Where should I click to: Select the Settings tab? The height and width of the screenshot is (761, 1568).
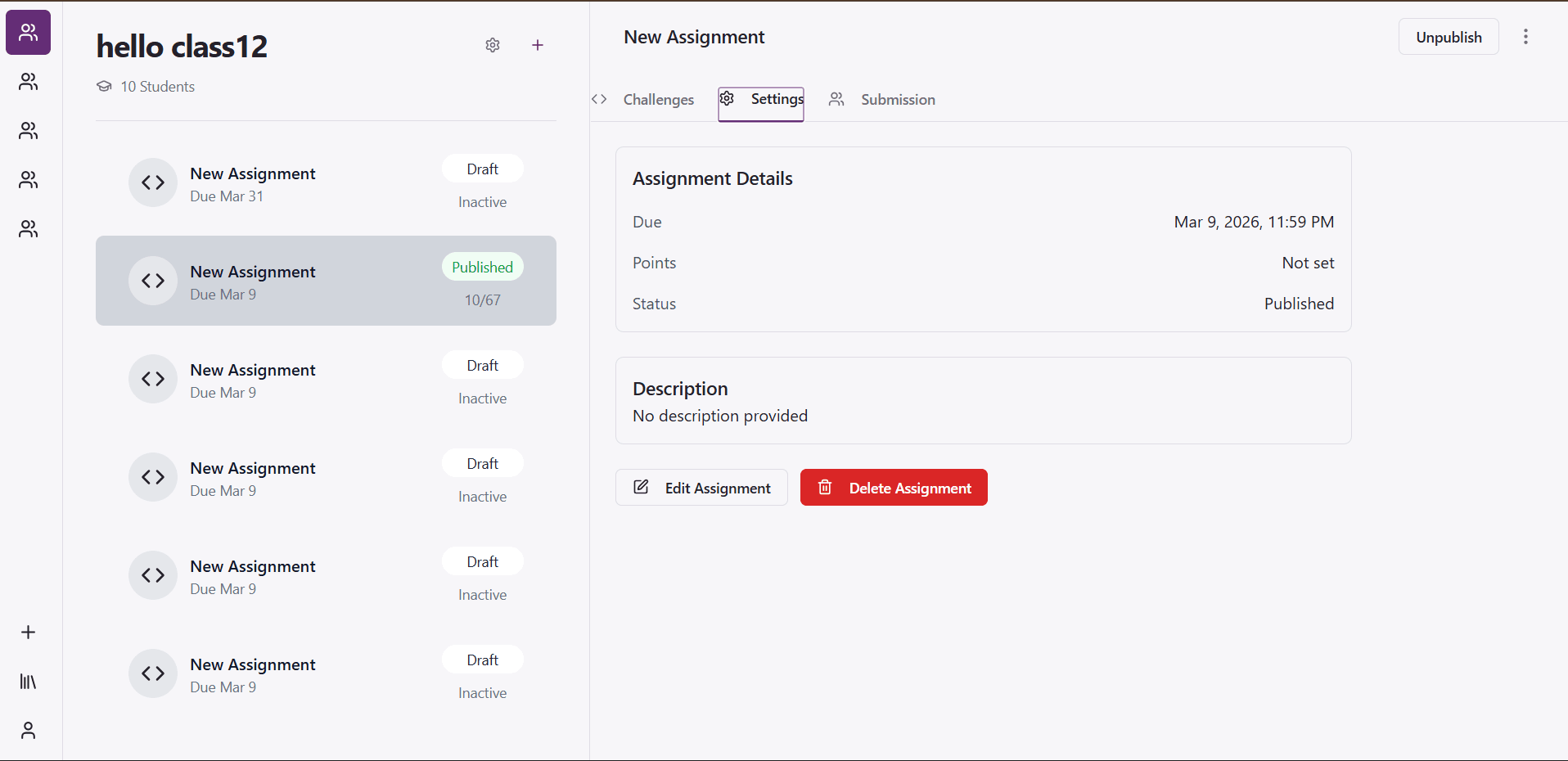(x=761, y=100)
